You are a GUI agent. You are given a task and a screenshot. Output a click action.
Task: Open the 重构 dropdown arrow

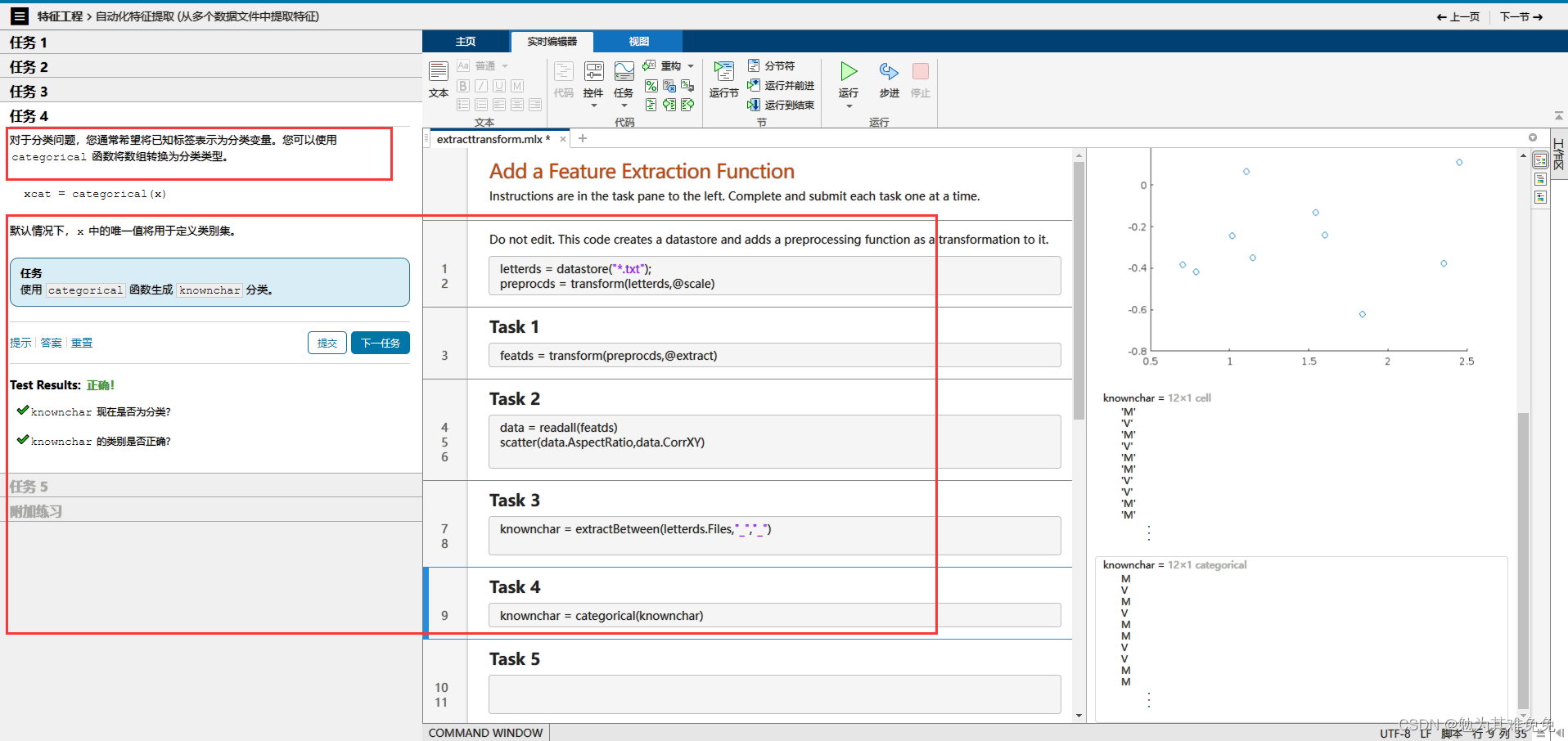tap(691, 65)
